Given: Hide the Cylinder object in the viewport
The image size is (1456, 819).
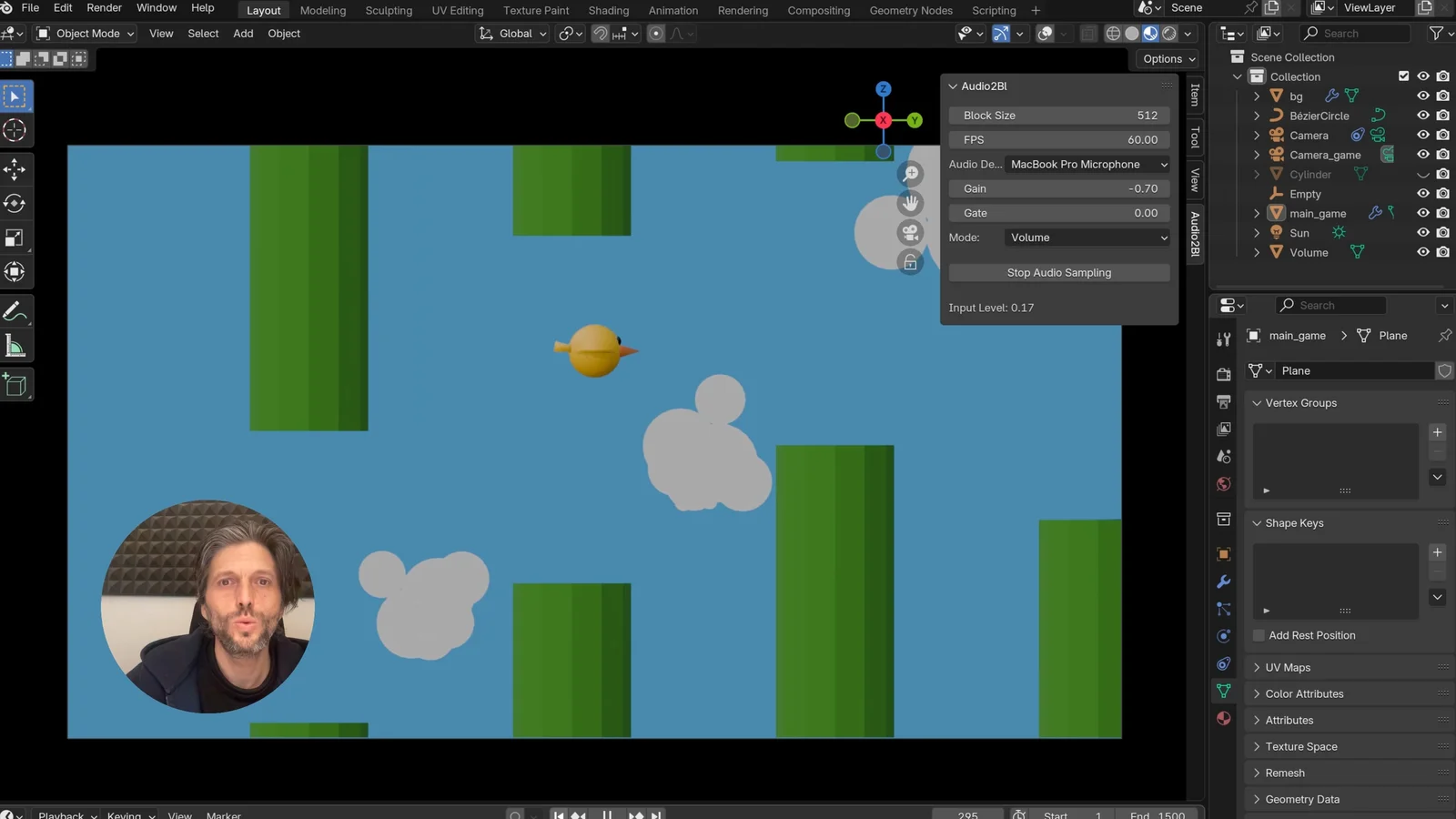Looking at the screenshot, I should 1422,174.
